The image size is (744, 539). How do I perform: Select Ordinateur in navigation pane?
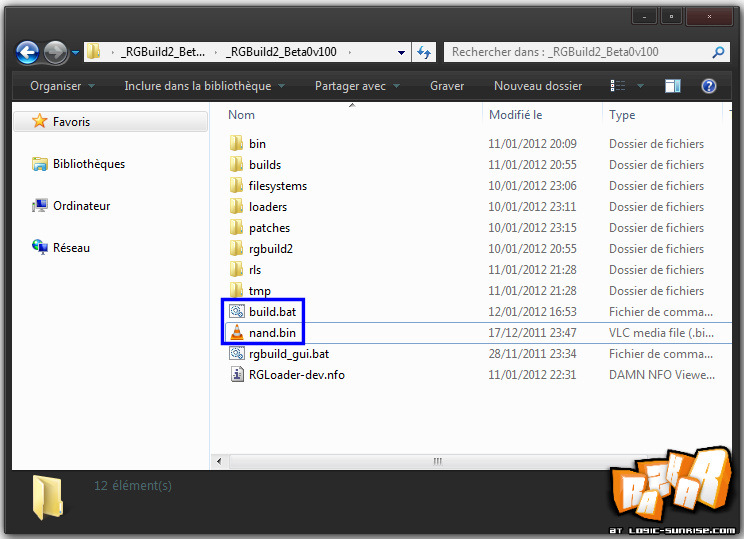pos(81,206)
